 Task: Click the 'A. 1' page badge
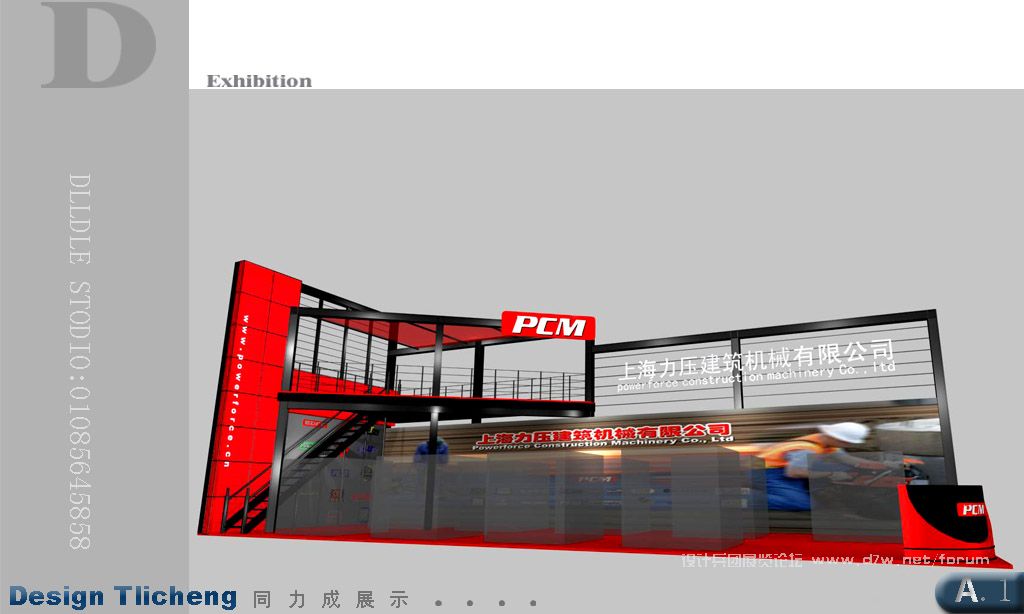pyautogui.click(x=980, y=591)
